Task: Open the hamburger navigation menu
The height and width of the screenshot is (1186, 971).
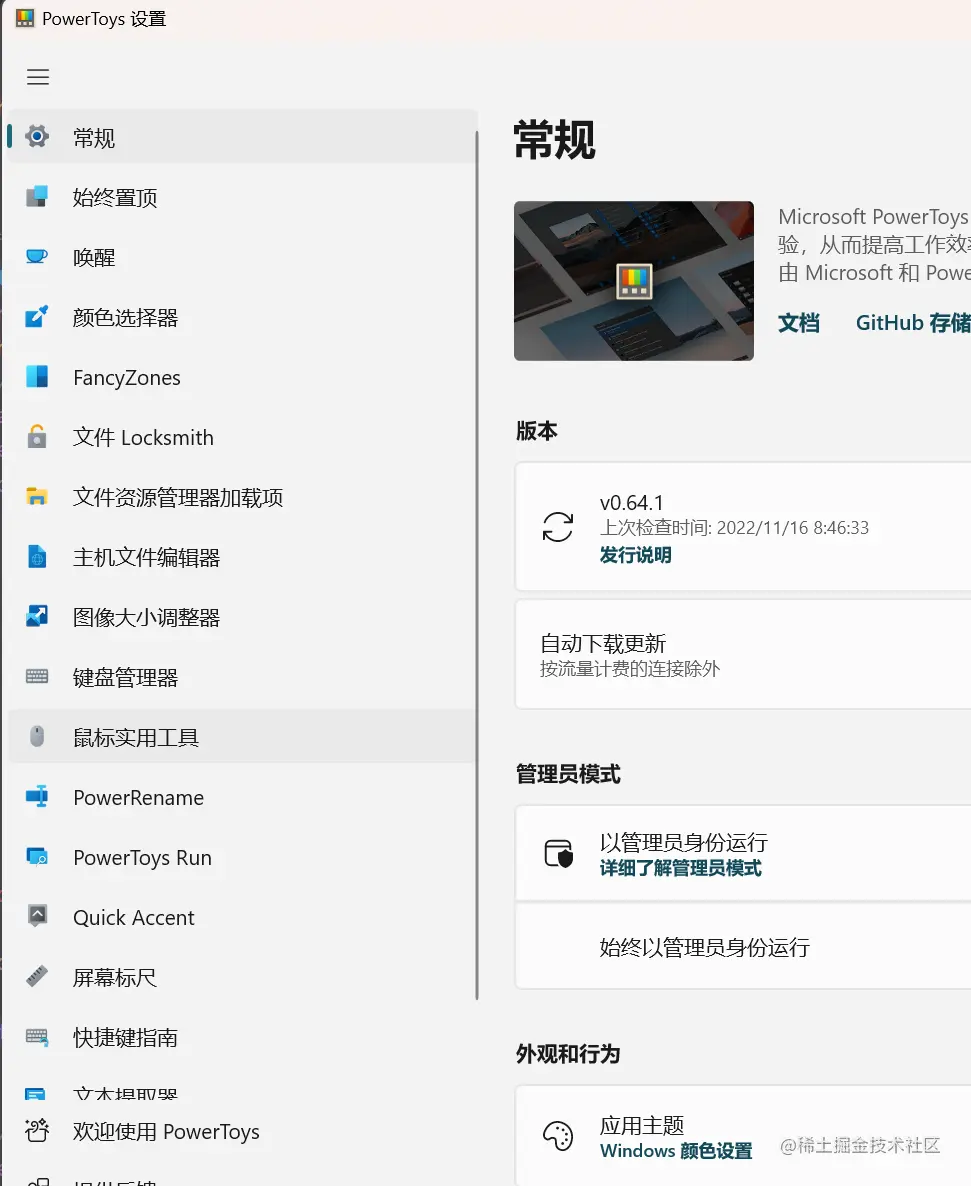Action: coord(38,77)
